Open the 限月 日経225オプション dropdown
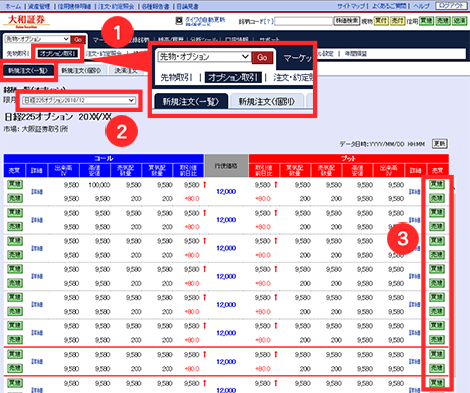Screen dimensions: 470x393 79,100
